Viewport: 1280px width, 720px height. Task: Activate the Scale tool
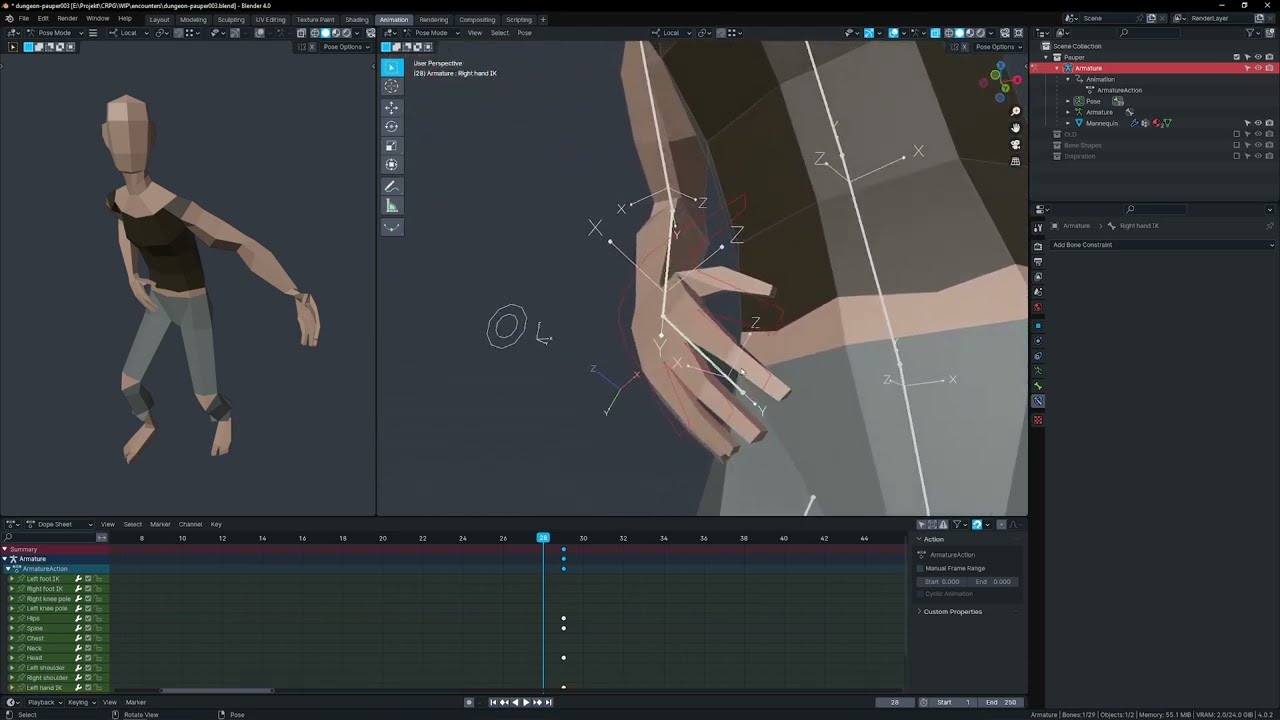(x=392, y=146)
